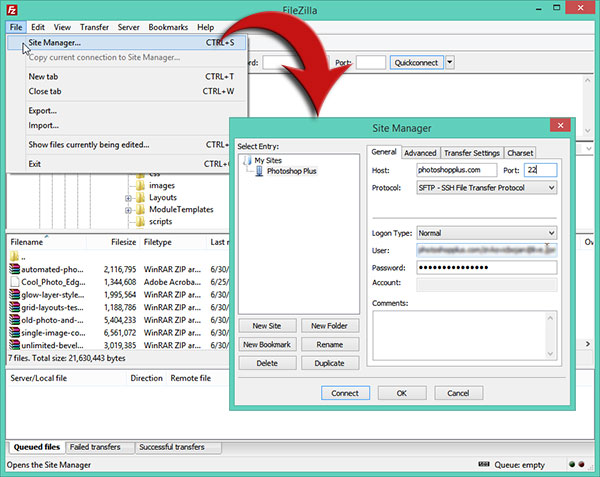Click the parent directory folder icon
Viewport: 600px width, 477px height.
tap(14, 256)
